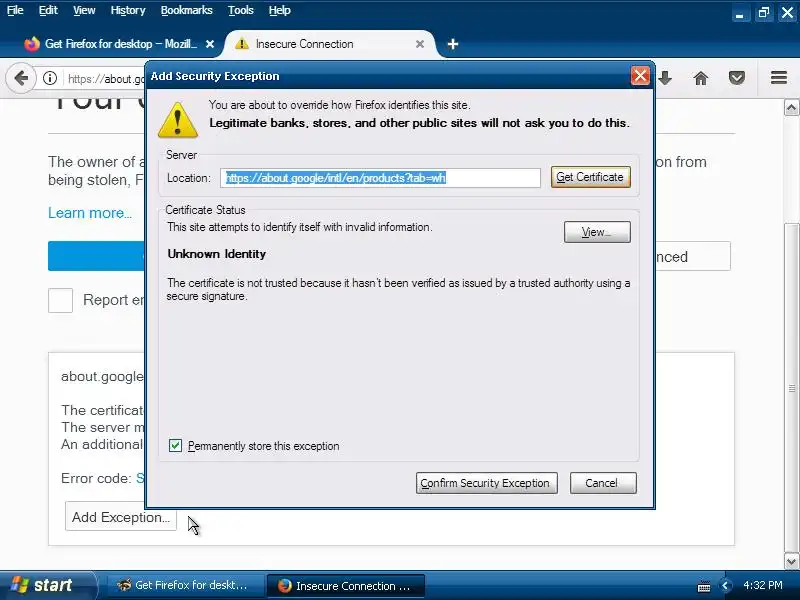Viewport: 800px width, 600px height.
Task: Uncheck Permanently store this exception
Action: point(175,445)
